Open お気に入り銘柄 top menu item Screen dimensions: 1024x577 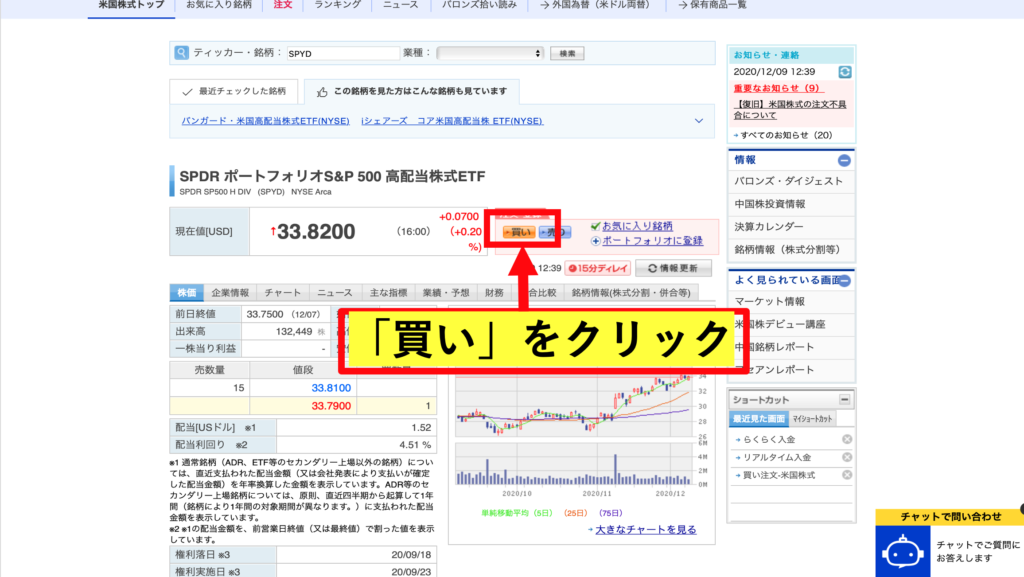219,5
